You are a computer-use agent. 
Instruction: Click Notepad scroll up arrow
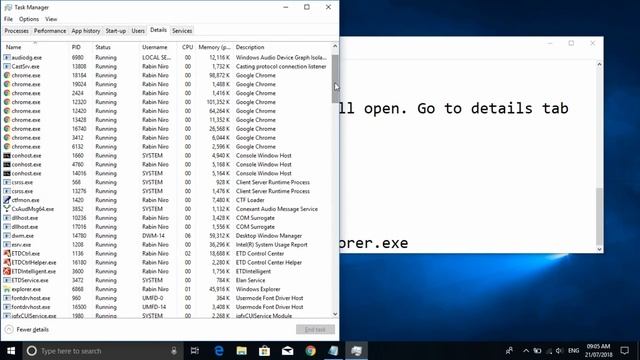click(x=599, y=64)
